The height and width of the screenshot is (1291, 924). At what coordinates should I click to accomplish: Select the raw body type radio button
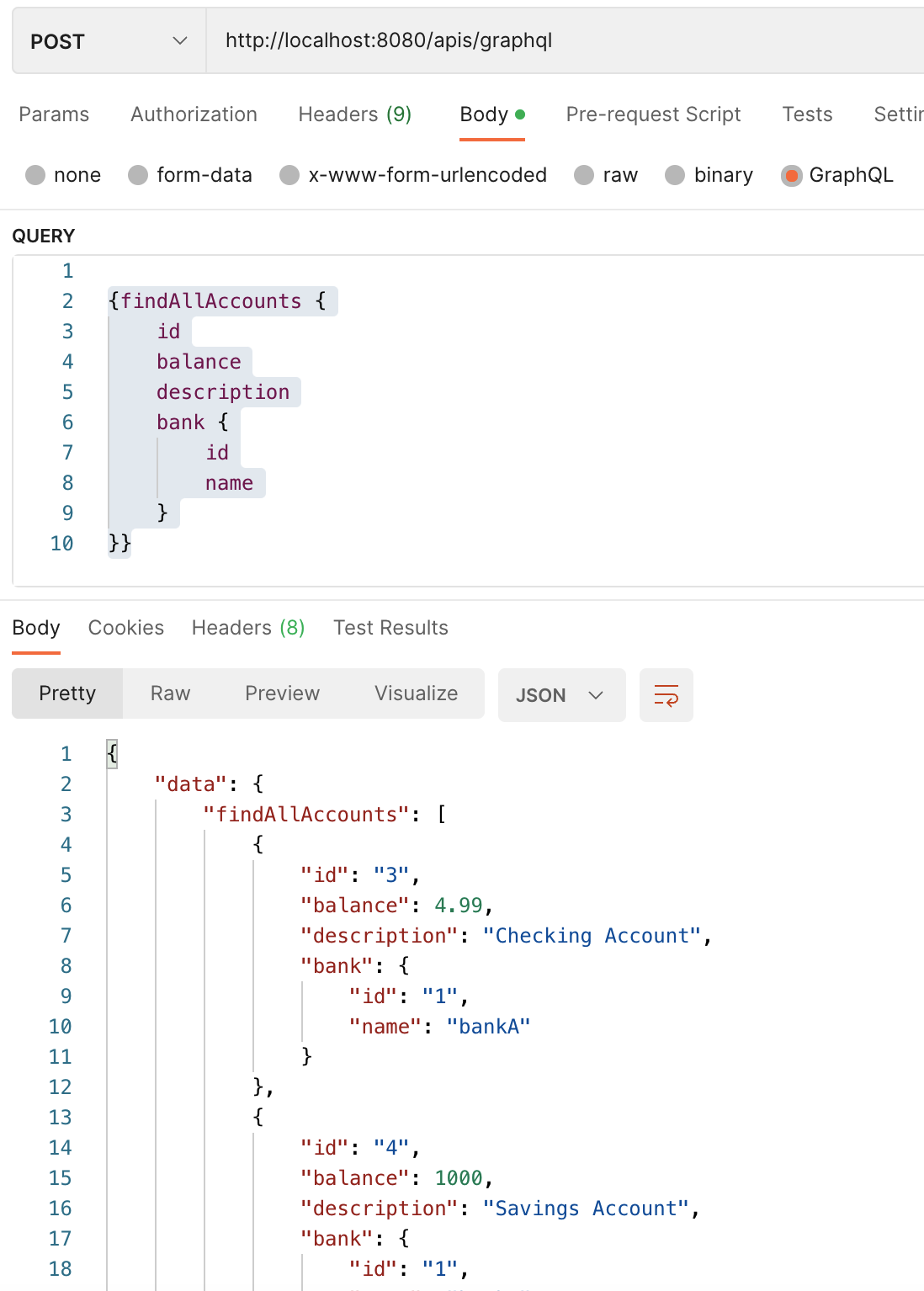coord(584,175)
